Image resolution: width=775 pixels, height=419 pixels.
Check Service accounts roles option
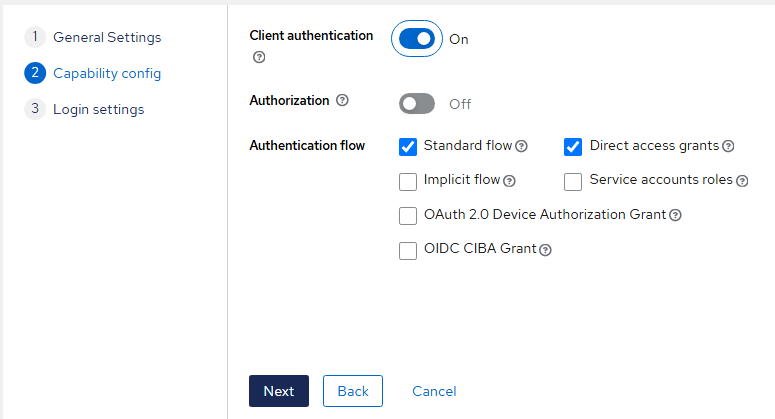573,181
